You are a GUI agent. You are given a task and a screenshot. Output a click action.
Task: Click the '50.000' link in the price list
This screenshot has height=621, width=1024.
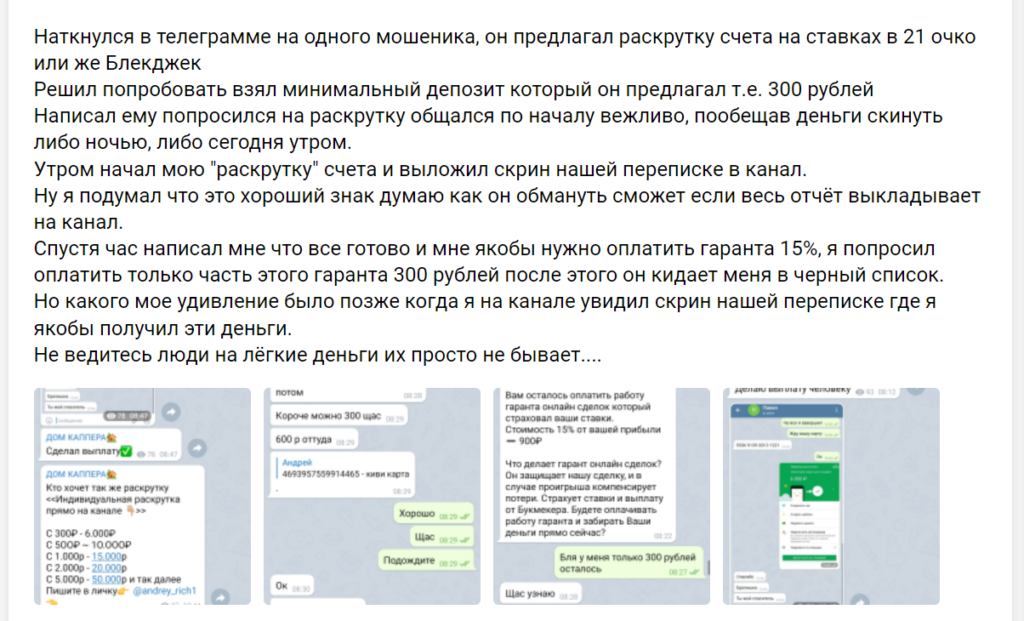point(106,579)
